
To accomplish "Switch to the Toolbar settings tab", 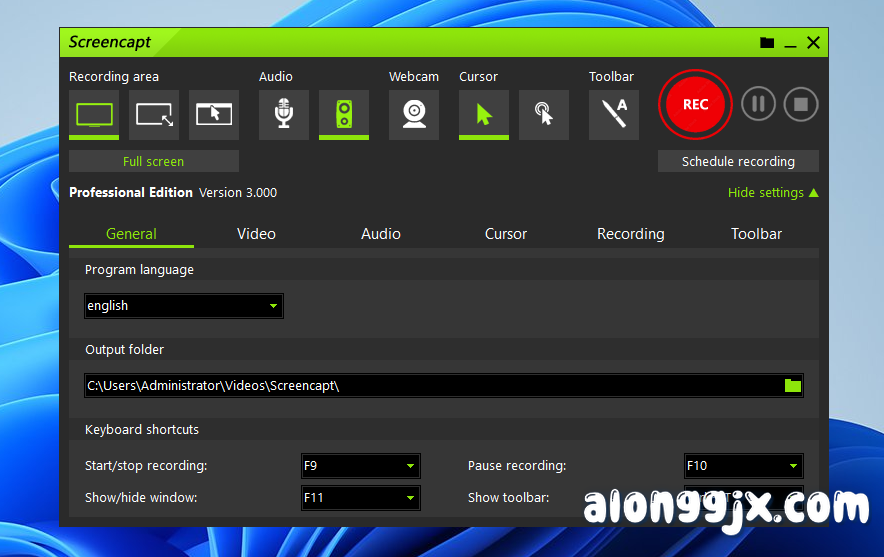I will 756,234.
